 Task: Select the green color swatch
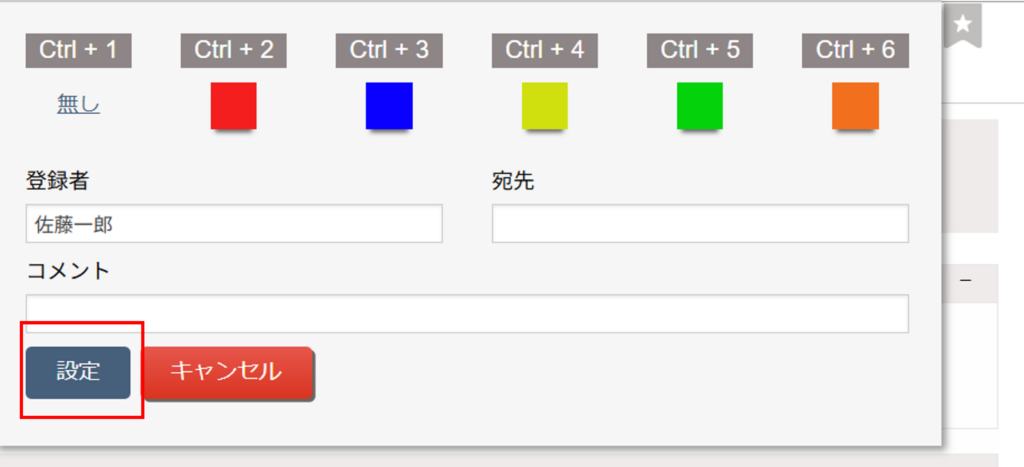click(700, 105)
